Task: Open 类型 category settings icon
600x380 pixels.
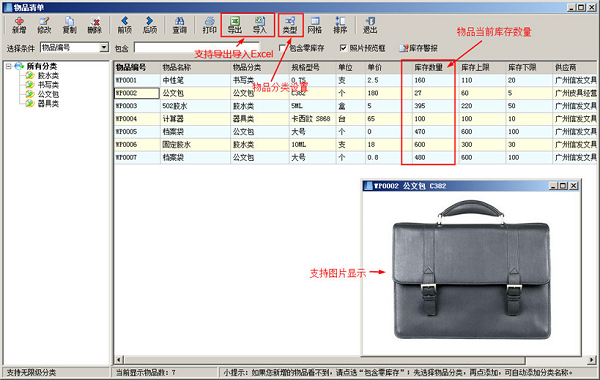Action: coord(290,25)
